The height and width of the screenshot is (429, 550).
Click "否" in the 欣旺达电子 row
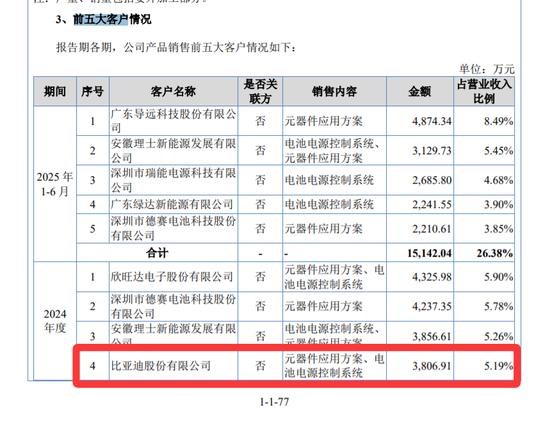click(x=260, y=277)
